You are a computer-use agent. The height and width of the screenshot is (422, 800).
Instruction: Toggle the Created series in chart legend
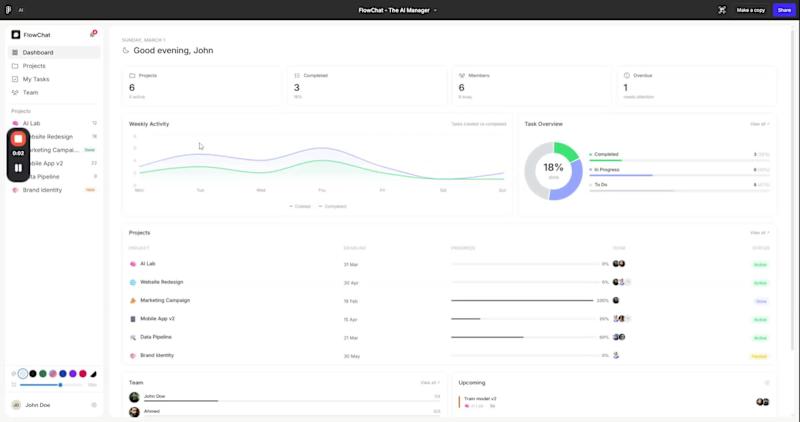300,206
